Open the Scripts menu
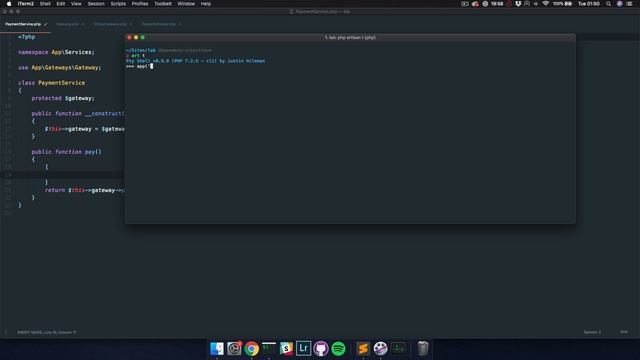 (x=118, y=4)
